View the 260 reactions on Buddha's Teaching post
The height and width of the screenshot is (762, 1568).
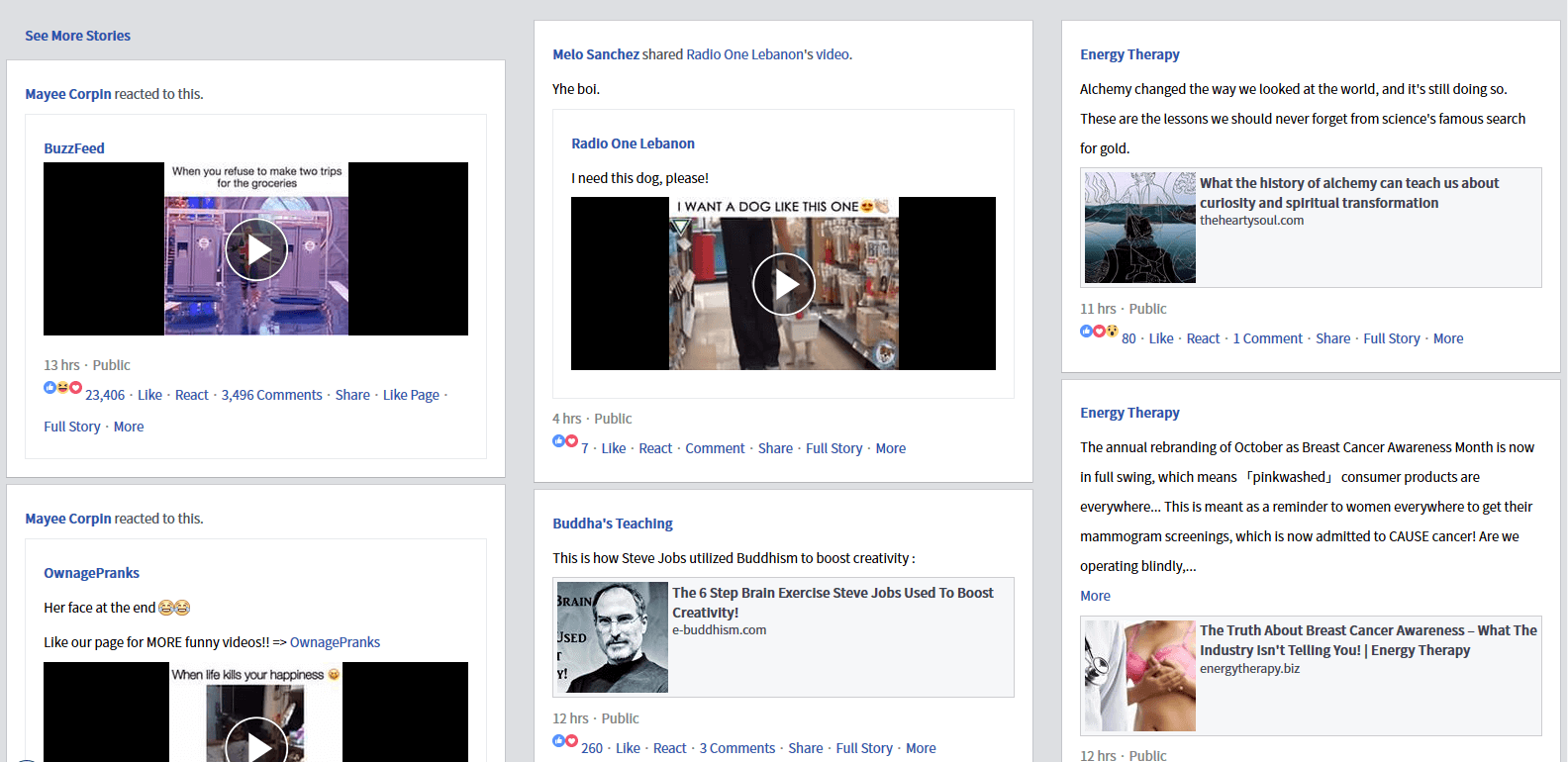pyautogui.click(x=592, y=748)
